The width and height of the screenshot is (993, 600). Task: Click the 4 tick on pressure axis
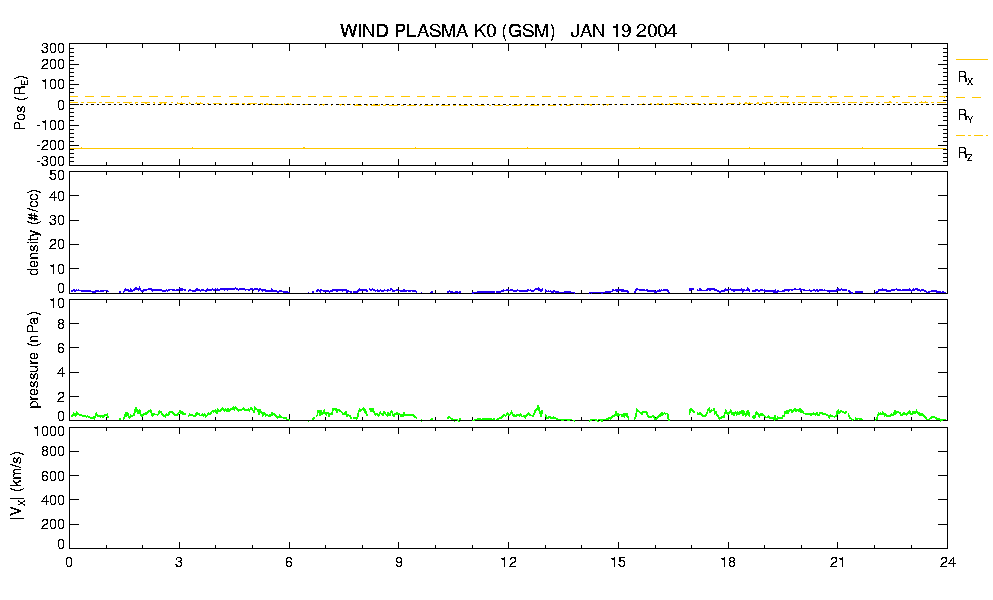click(61, 372)
